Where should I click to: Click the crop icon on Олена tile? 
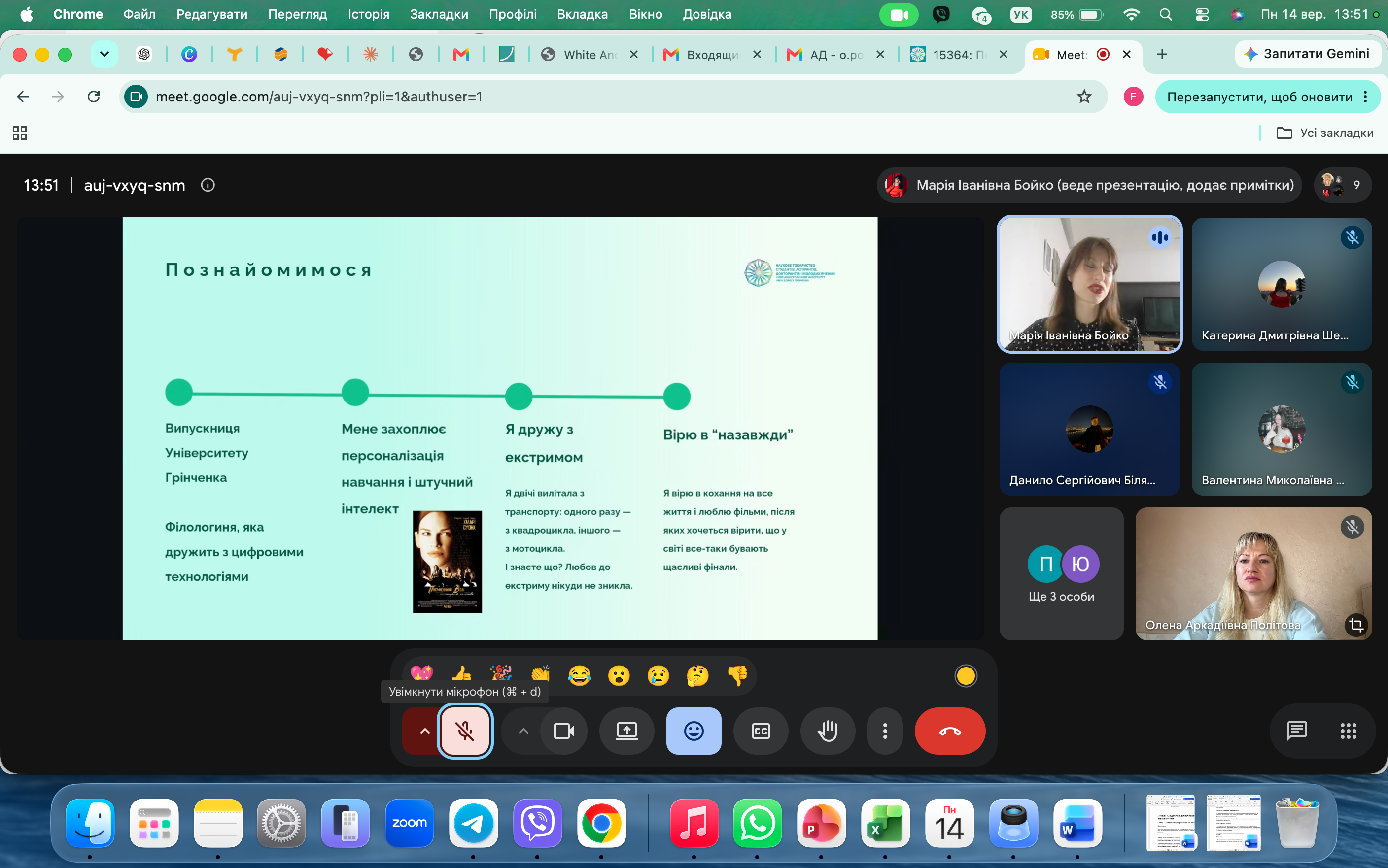coord(1356,625)
